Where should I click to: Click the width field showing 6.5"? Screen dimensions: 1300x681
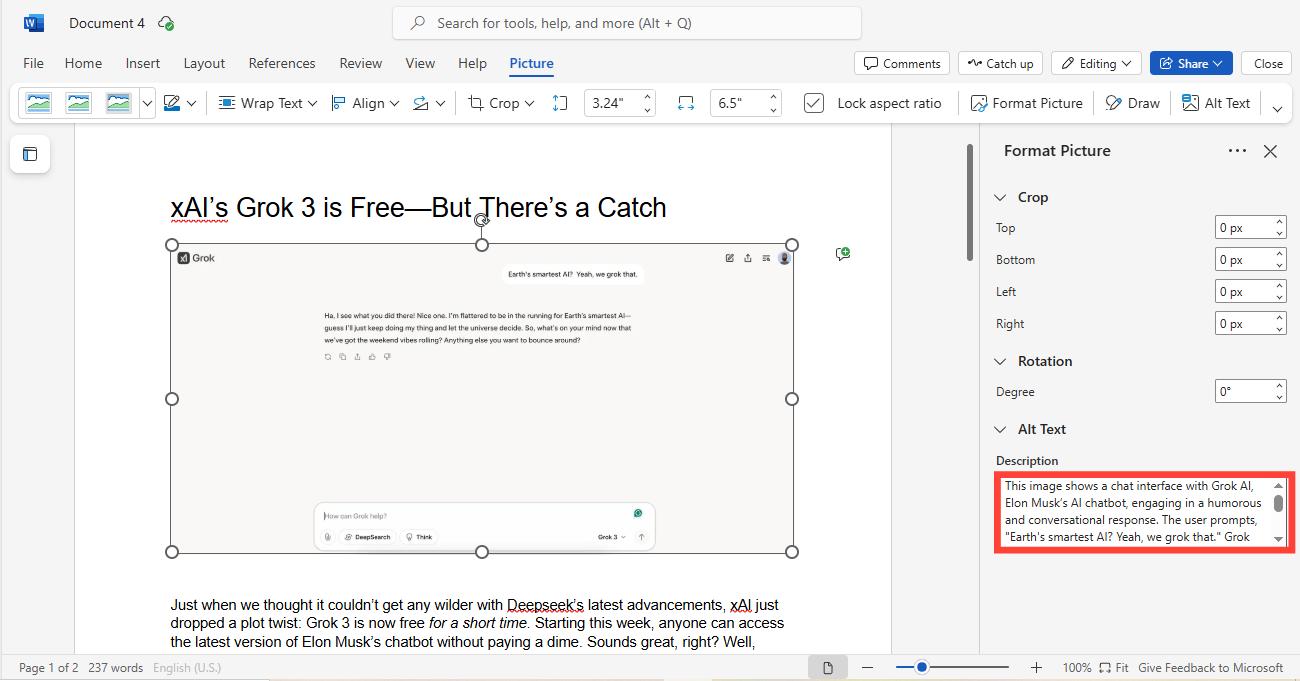point(738,103)
